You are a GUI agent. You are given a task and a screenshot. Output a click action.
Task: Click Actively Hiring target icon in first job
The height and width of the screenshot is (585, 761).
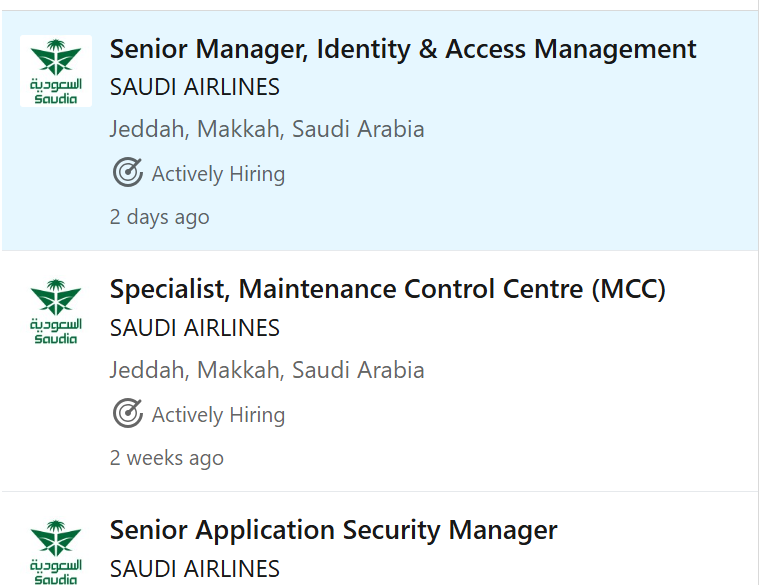click(x=128, y=172)
